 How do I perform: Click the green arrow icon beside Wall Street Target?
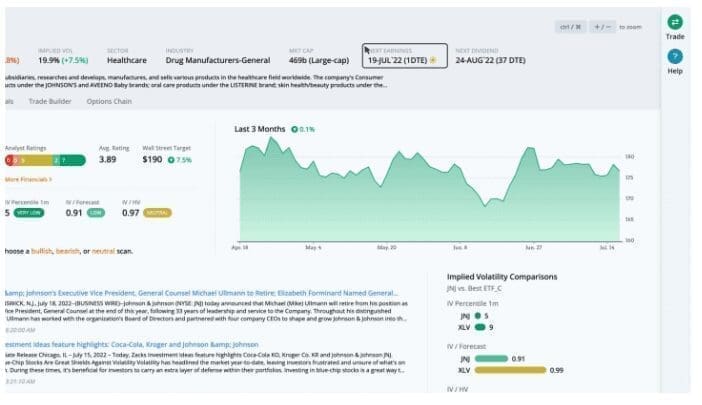[172, 159]
